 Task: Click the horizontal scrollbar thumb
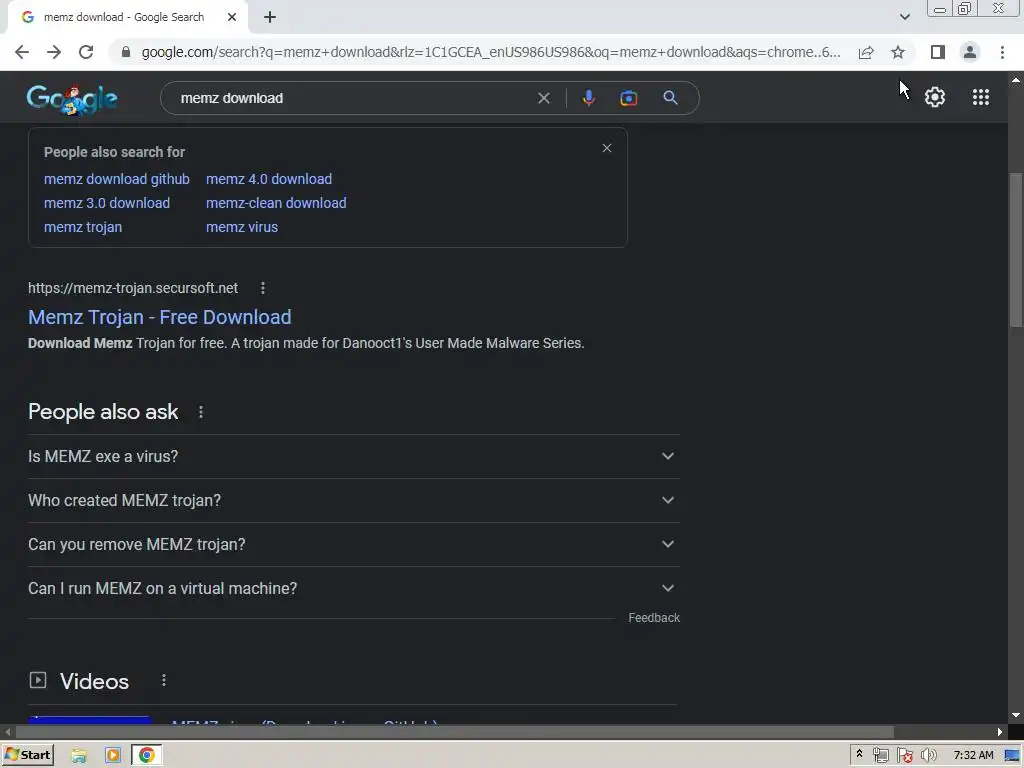point(455,732)
